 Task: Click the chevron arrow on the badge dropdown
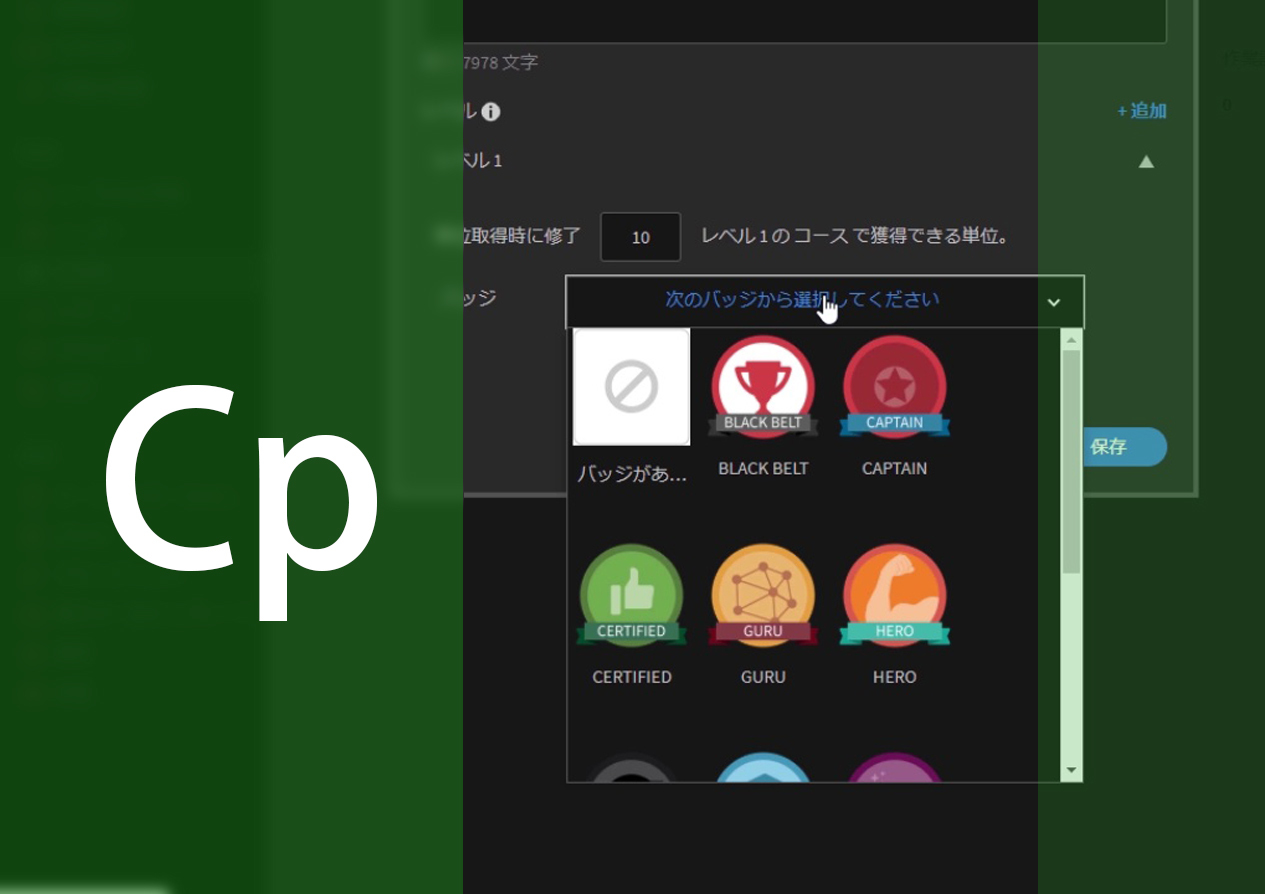click(x=1053, y=302)
